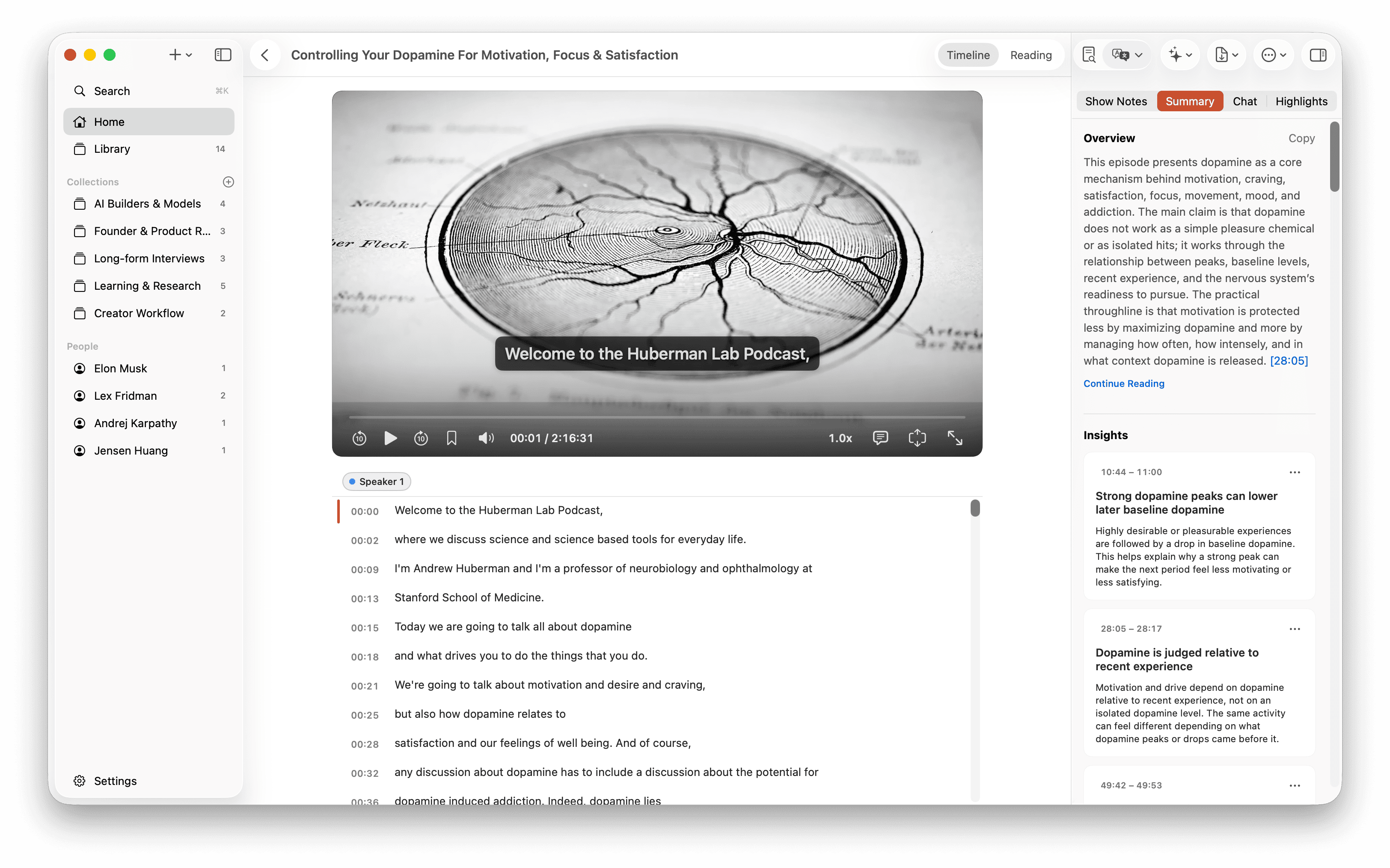
Task: Toggle the right side panel icon
Action: click(1318, 55)
